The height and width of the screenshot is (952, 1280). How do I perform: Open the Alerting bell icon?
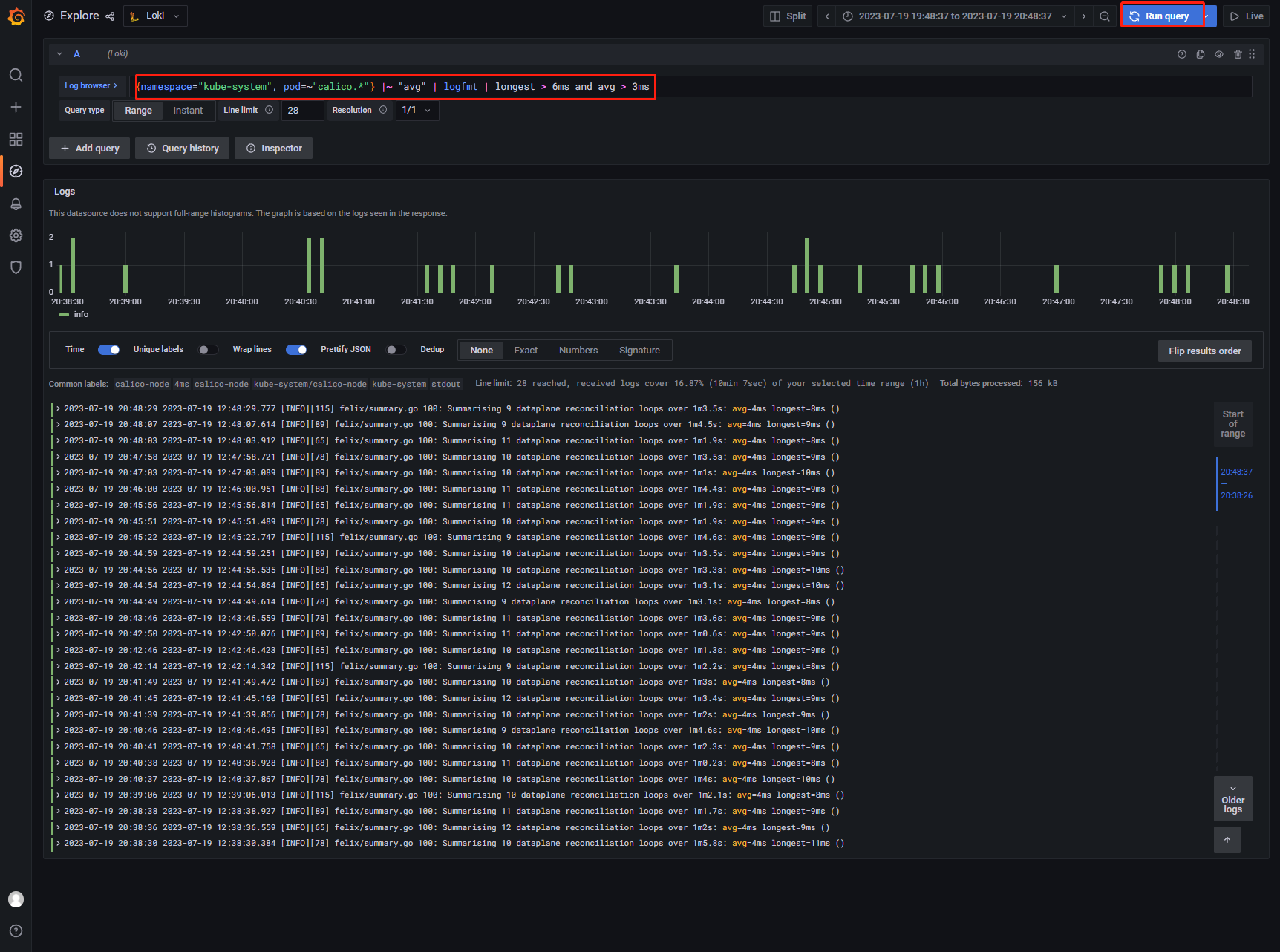[x=16, y=203]
